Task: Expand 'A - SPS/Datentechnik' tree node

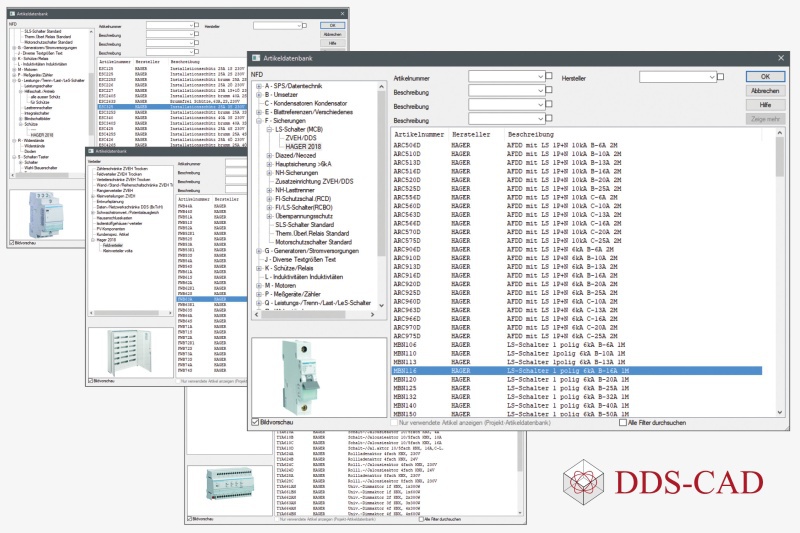Action: (x=259, y=86)
